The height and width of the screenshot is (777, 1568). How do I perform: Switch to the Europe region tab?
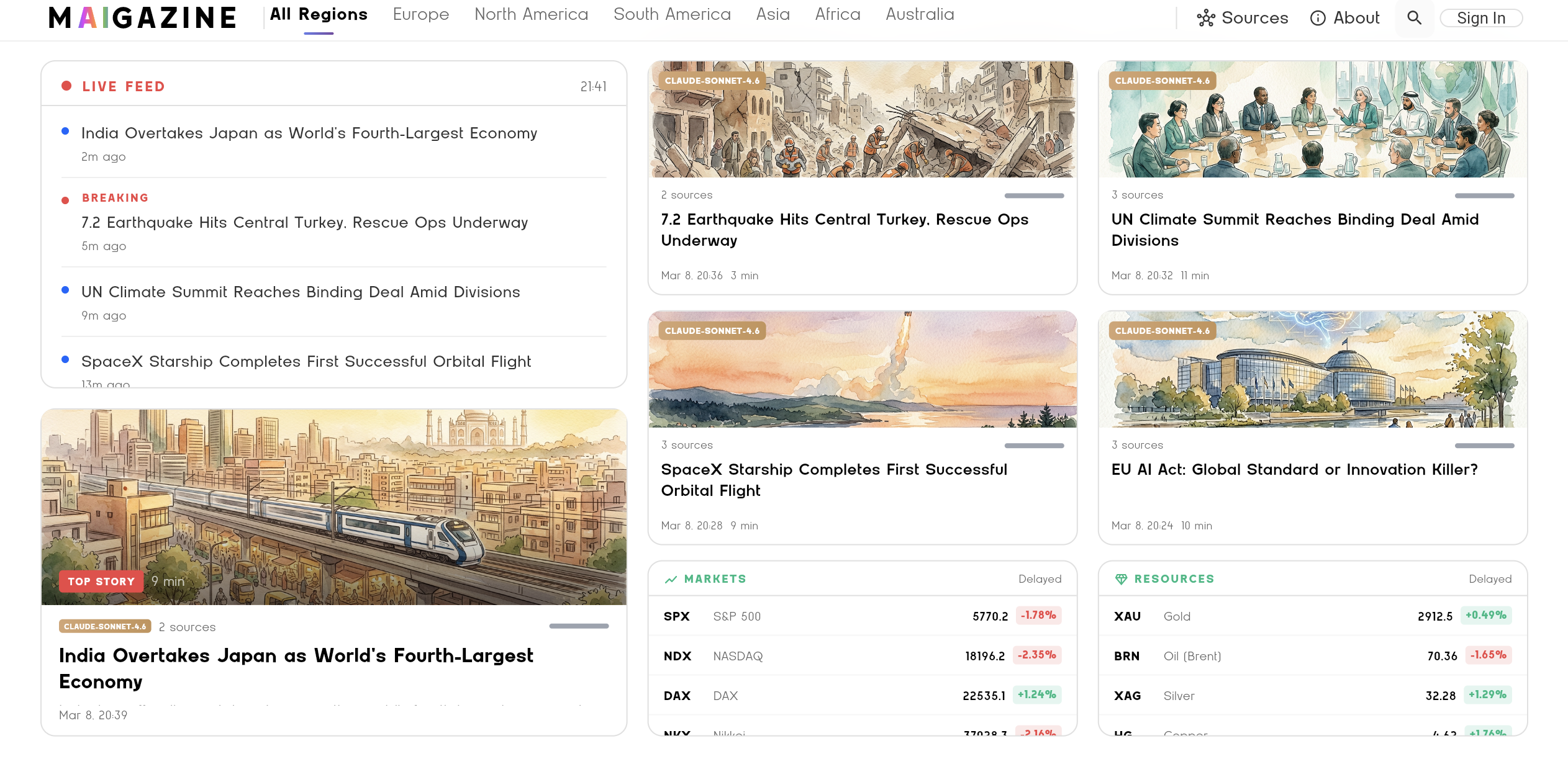click(x=420, y=14)
